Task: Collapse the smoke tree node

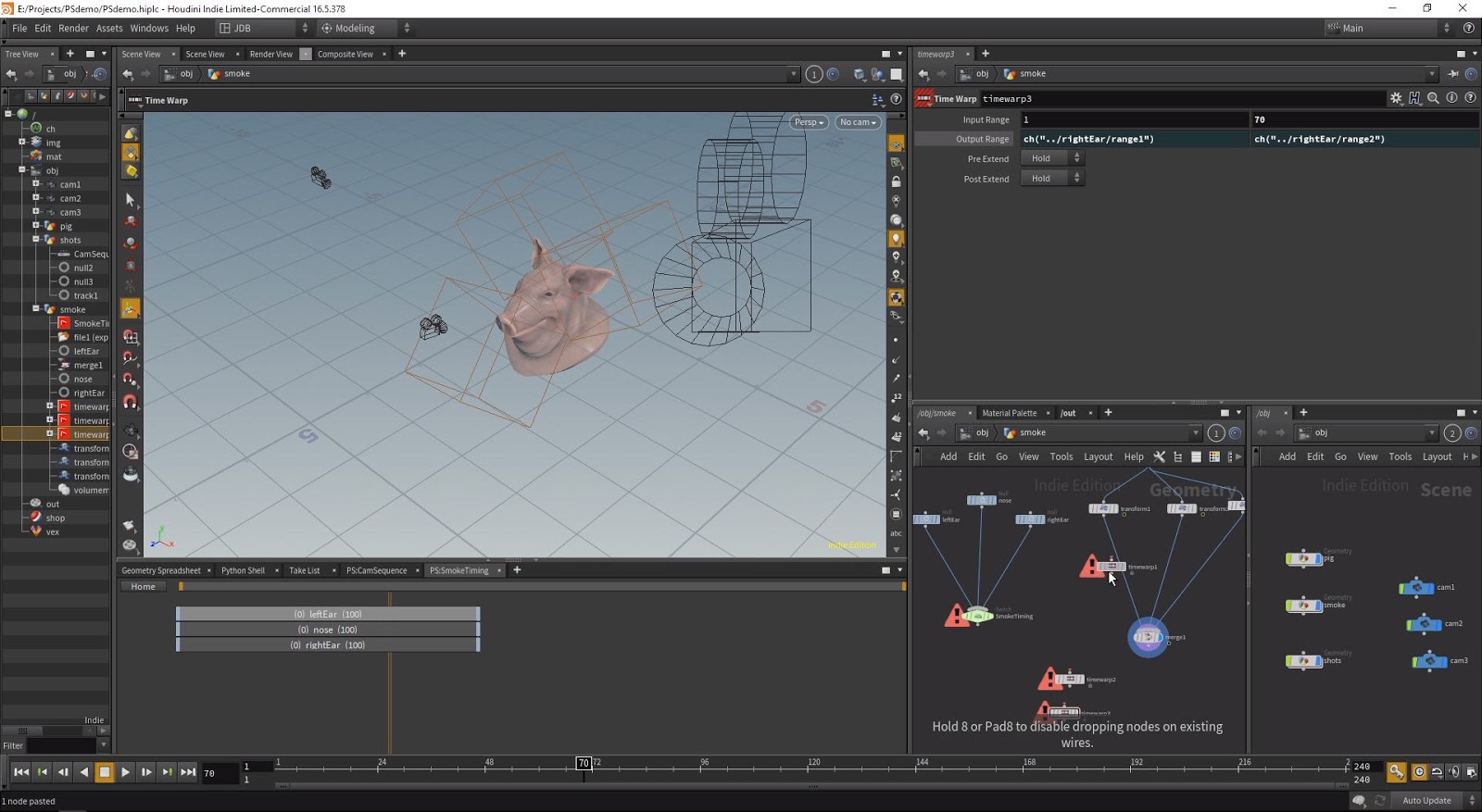Action: [x=36, y=309]
